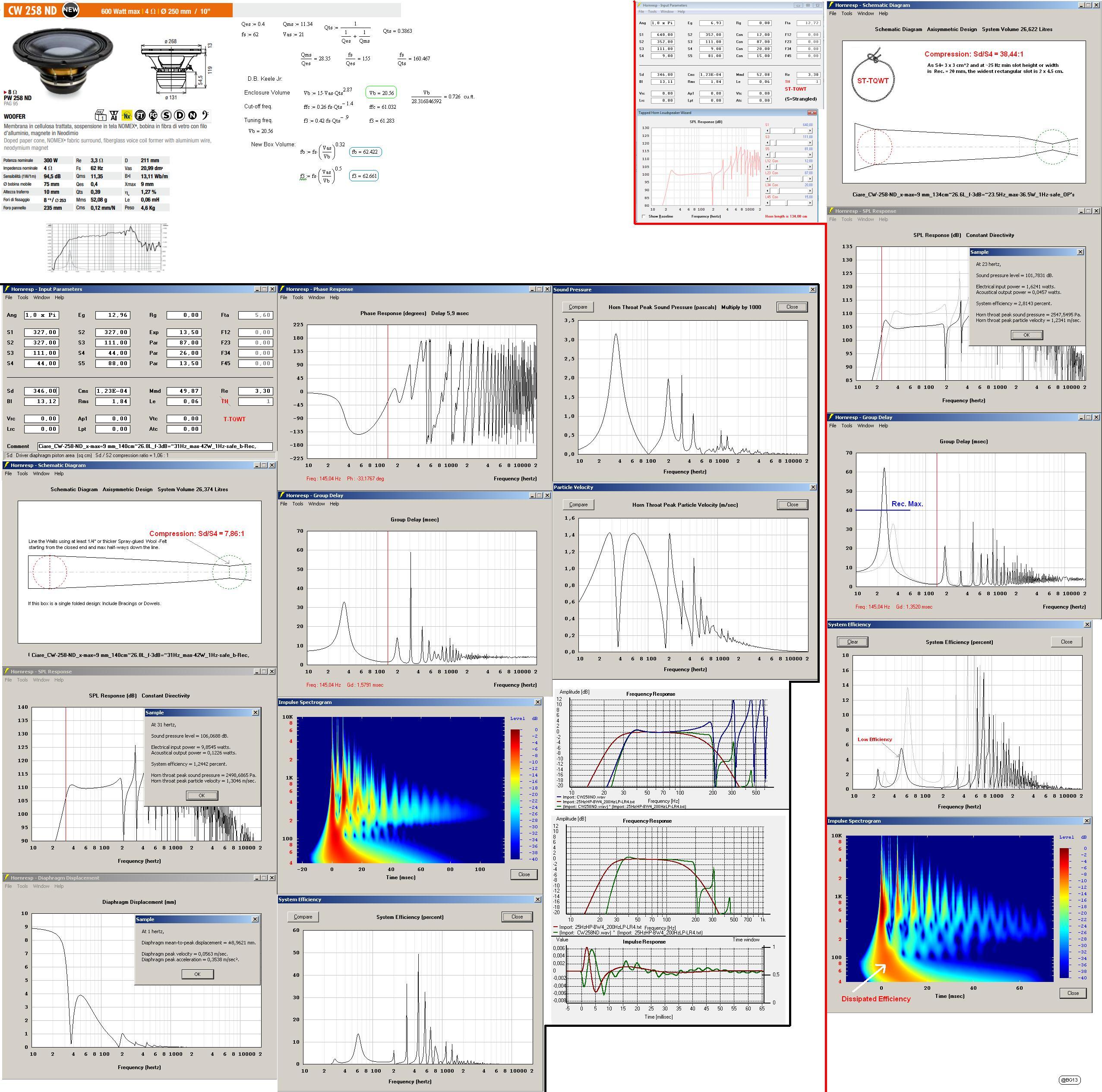Open Window menu in left Schematic Diagram window
Viewport: 1102px width, 1092px height.
click(x=41, y=473)
